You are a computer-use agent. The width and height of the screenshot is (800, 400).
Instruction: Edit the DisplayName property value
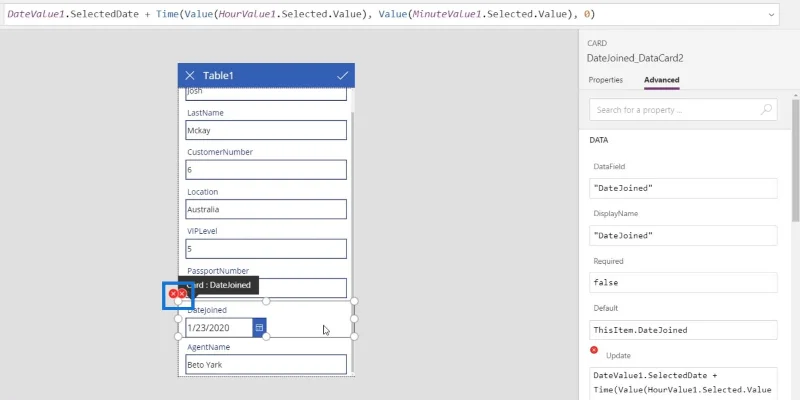pos(683,236)
